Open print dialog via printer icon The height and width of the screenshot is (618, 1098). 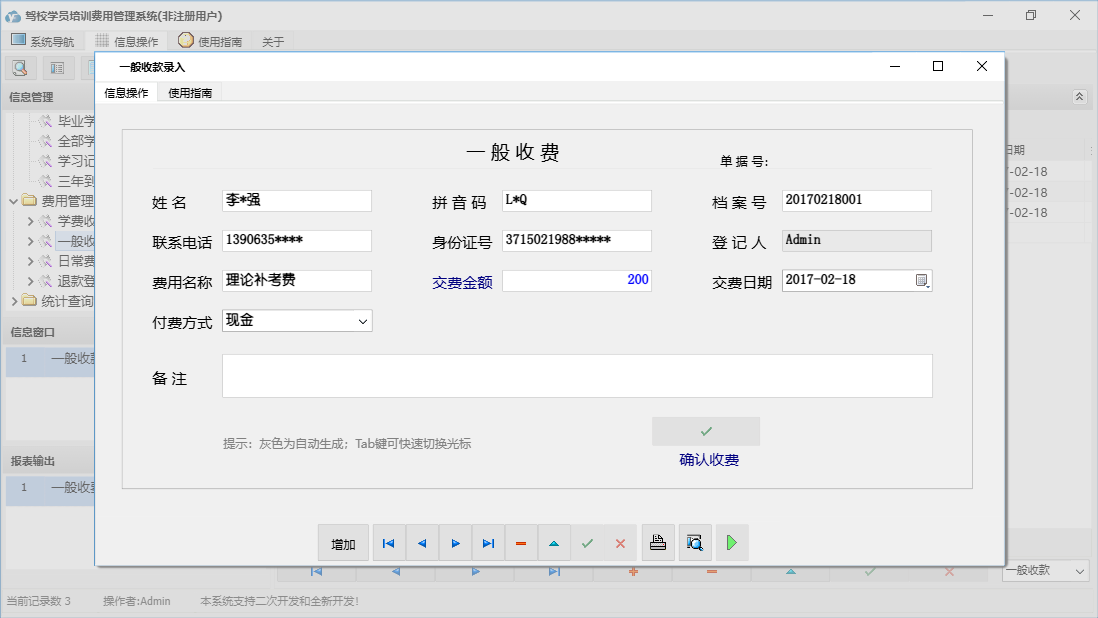click(658, 542)
